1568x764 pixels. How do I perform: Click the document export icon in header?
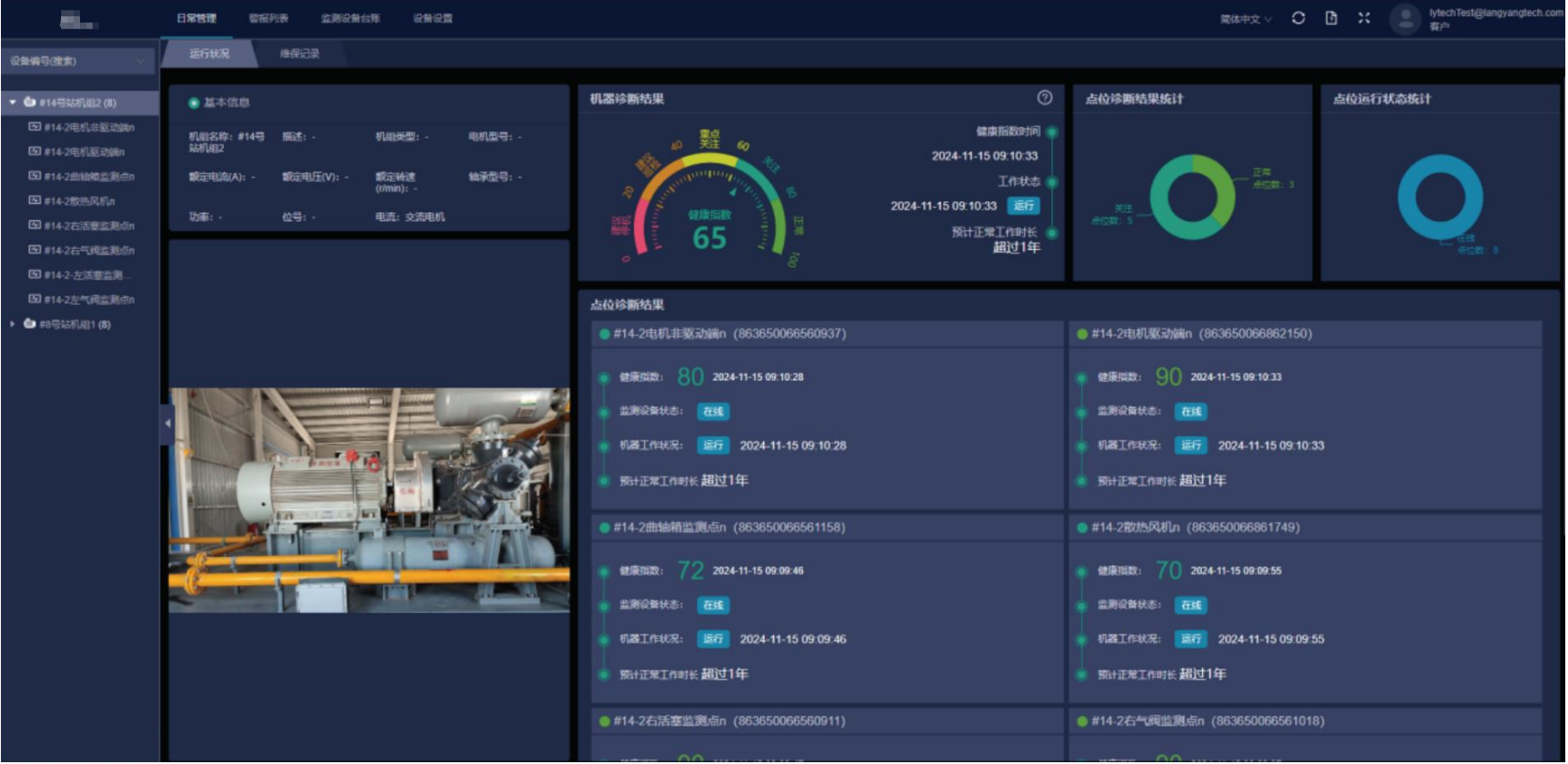click(1332, 18)
